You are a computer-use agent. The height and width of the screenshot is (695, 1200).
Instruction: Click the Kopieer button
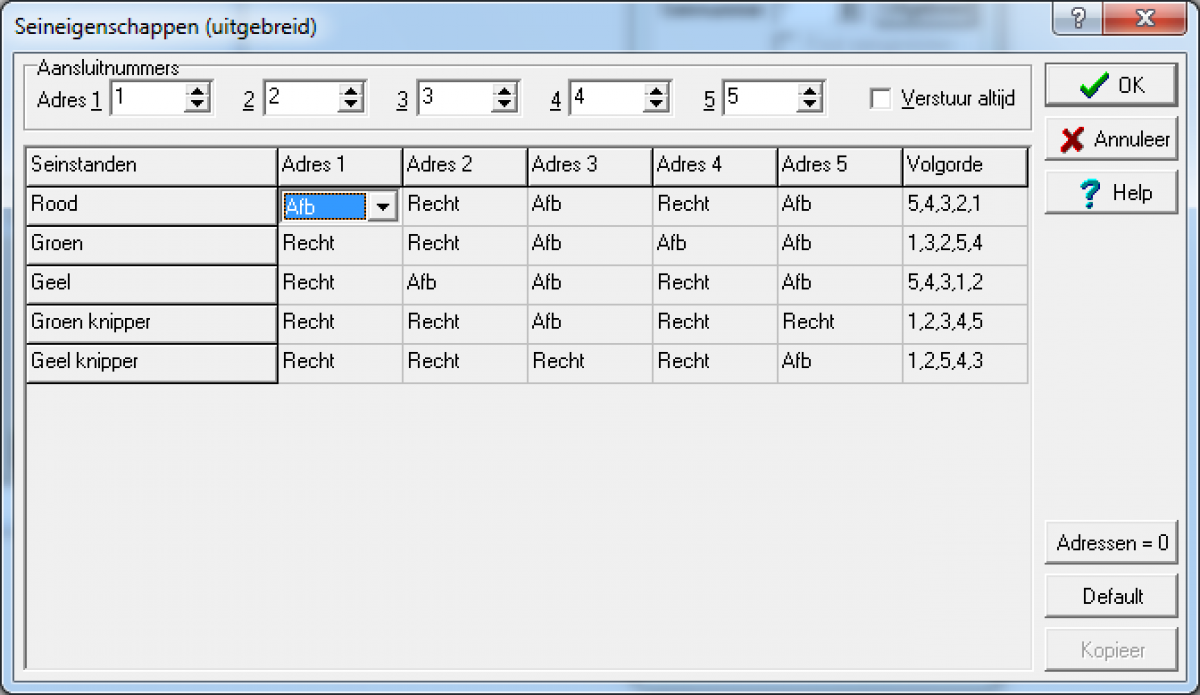click(1112, 650)
